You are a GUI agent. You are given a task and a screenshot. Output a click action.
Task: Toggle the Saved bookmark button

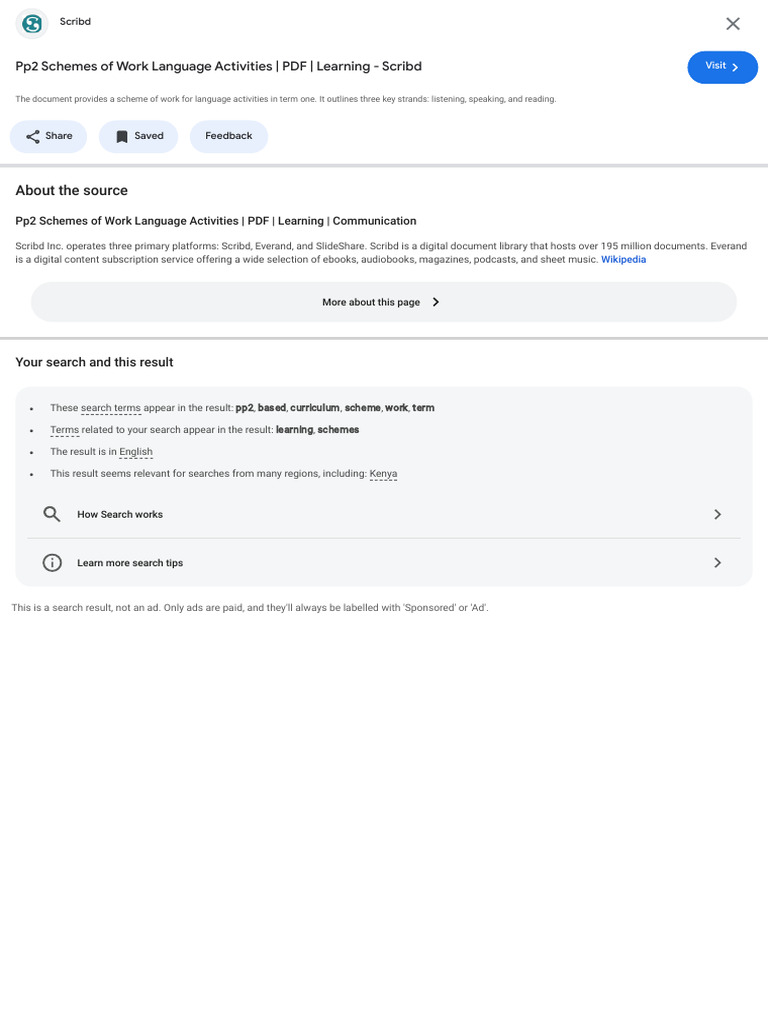(138, 137)
